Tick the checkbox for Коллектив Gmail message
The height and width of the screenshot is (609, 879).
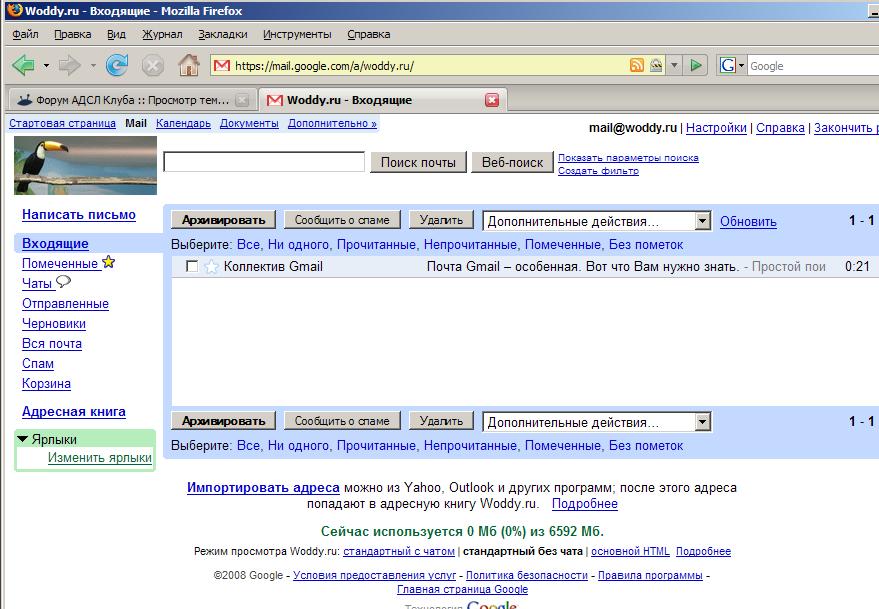click(192, 266)
